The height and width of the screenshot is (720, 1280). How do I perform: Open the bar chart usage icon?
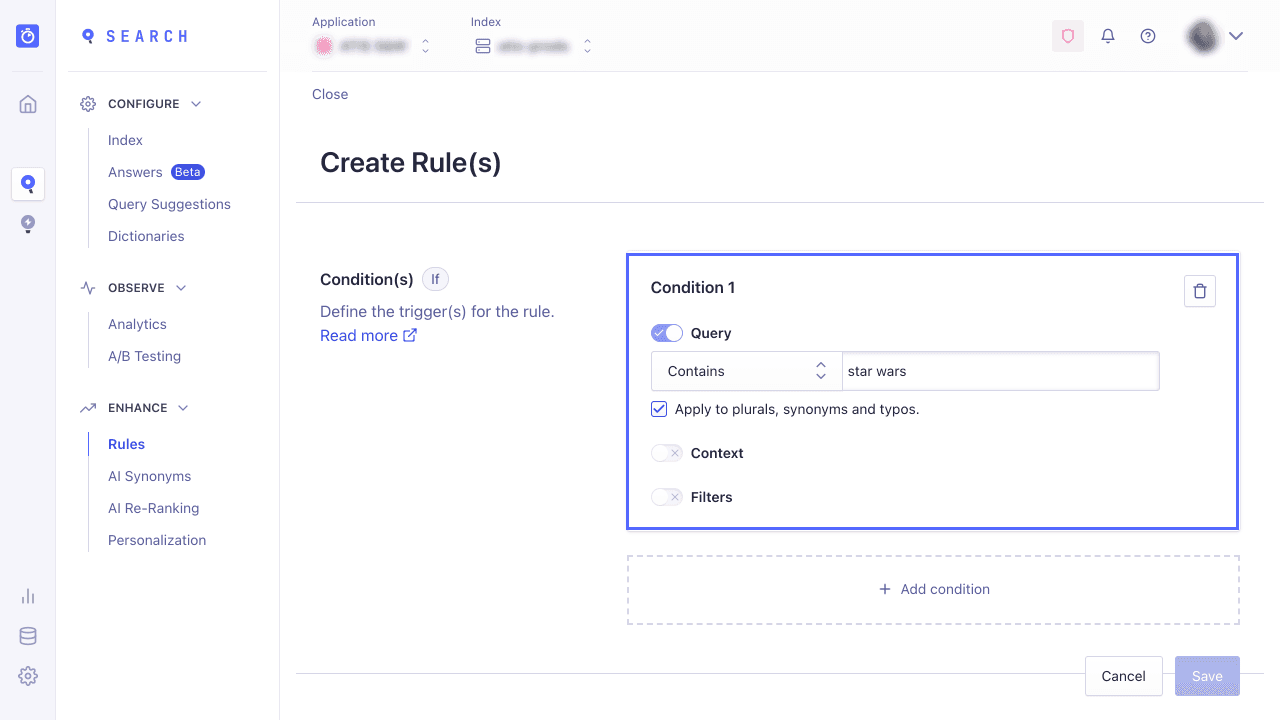click(x=28, y=597)
